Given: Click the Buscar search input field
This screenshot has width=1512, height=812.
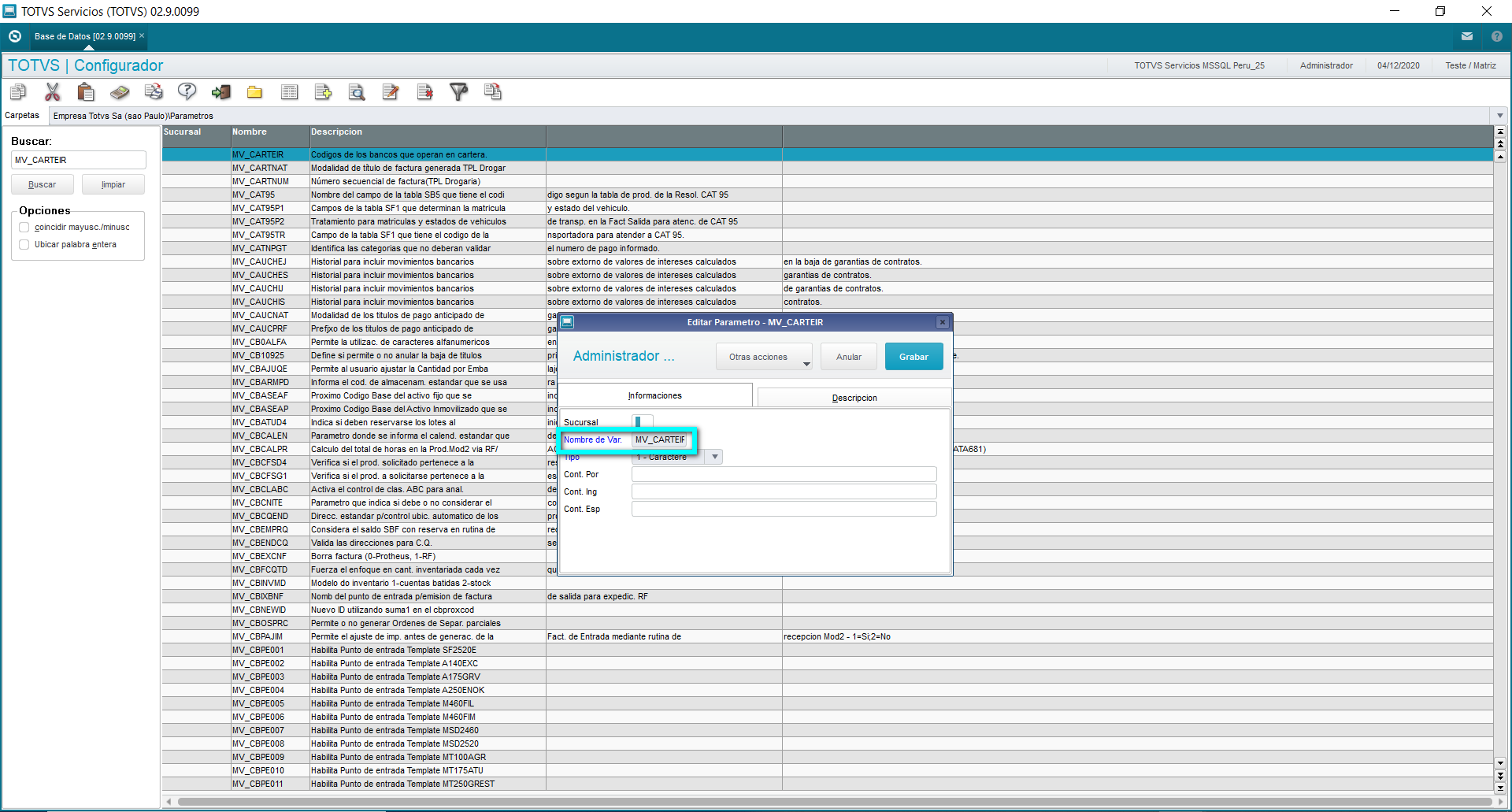Looking at the screenshot, I should [79, 160].
